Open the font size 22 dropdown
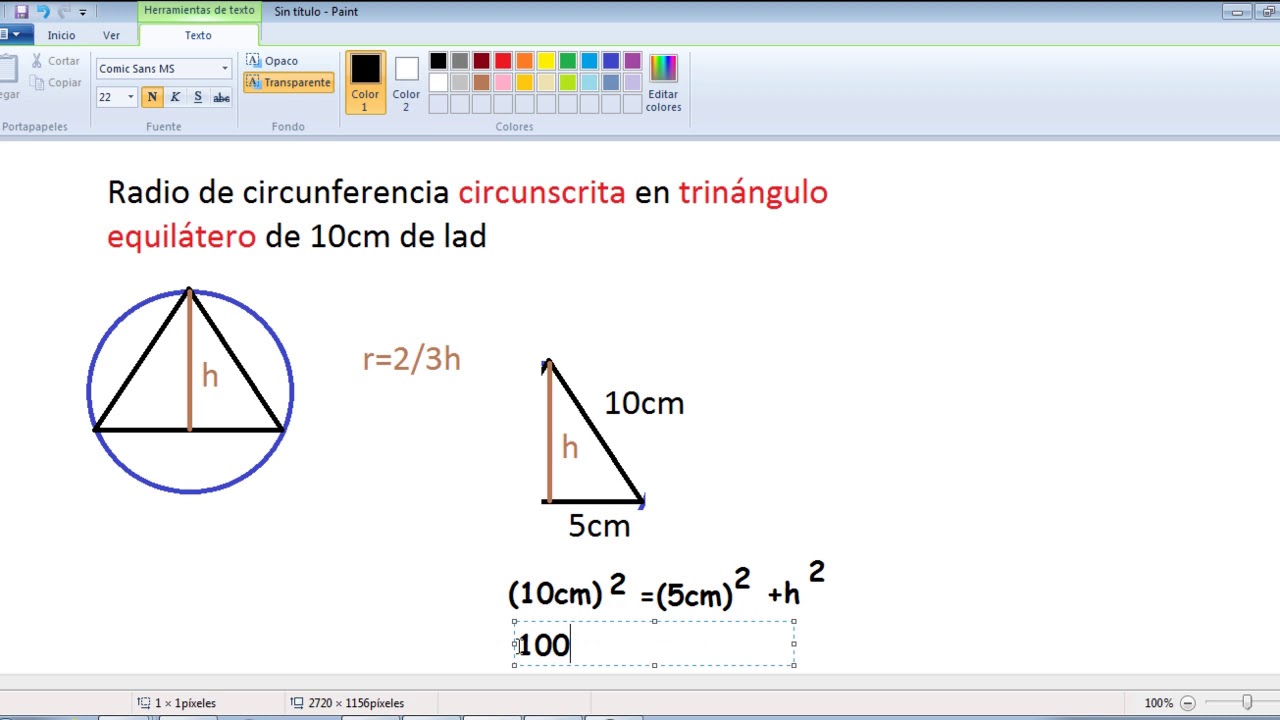The width and height of the screenshot is (1280, 720). [130, 97]
